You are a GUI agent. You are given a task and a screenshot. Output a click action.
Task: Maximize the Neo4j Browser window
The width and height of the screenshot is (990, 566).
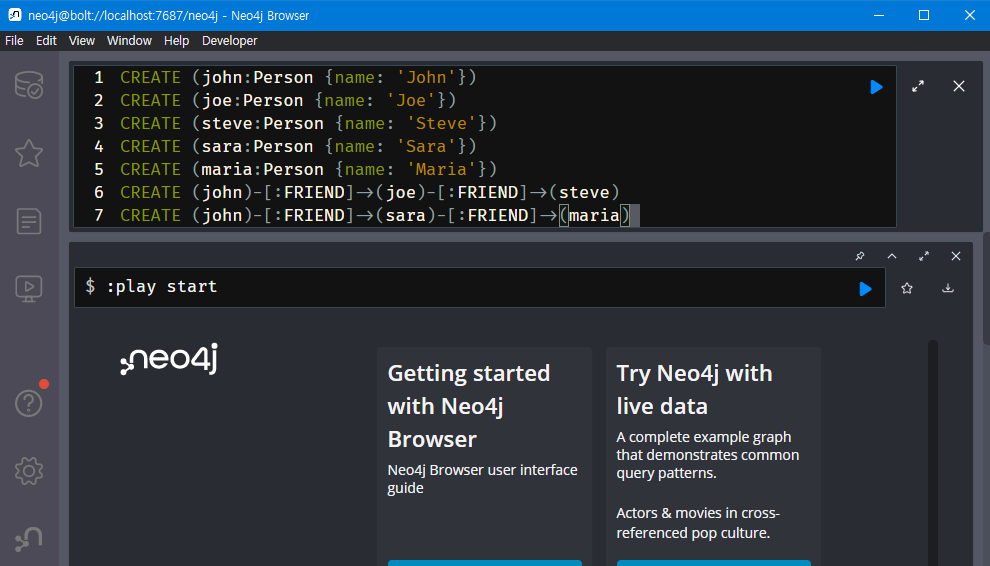[924, 15]
